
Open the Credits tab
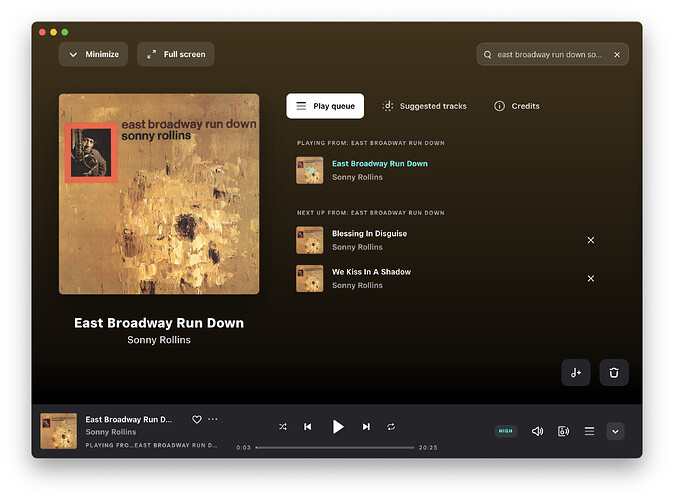point(517,106)
